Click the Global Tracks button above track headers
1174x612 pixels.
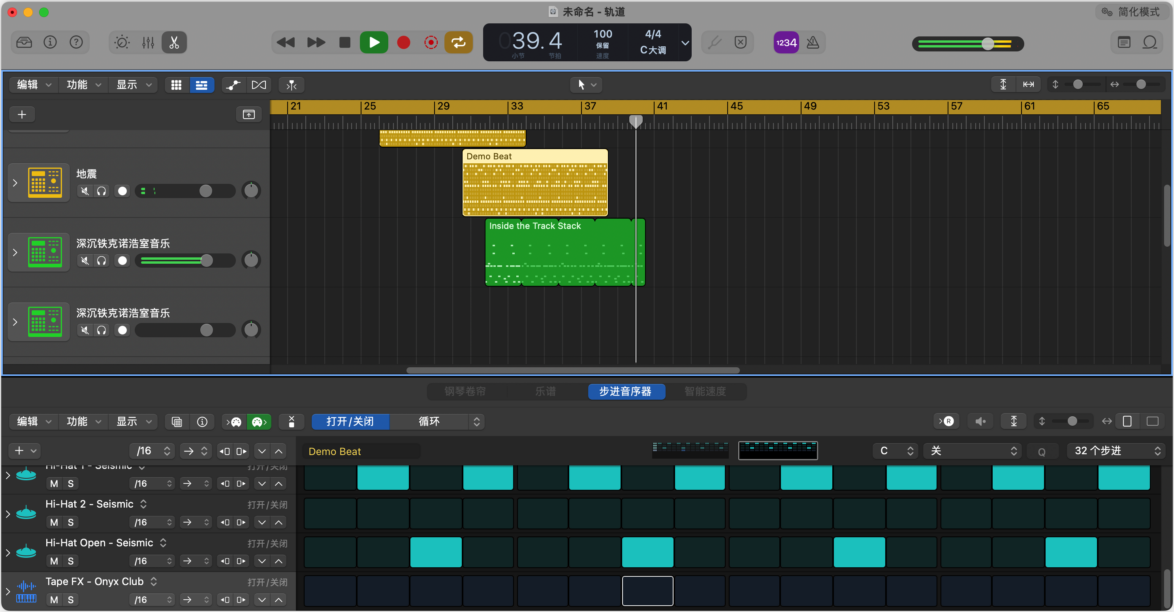click(249, 115)
